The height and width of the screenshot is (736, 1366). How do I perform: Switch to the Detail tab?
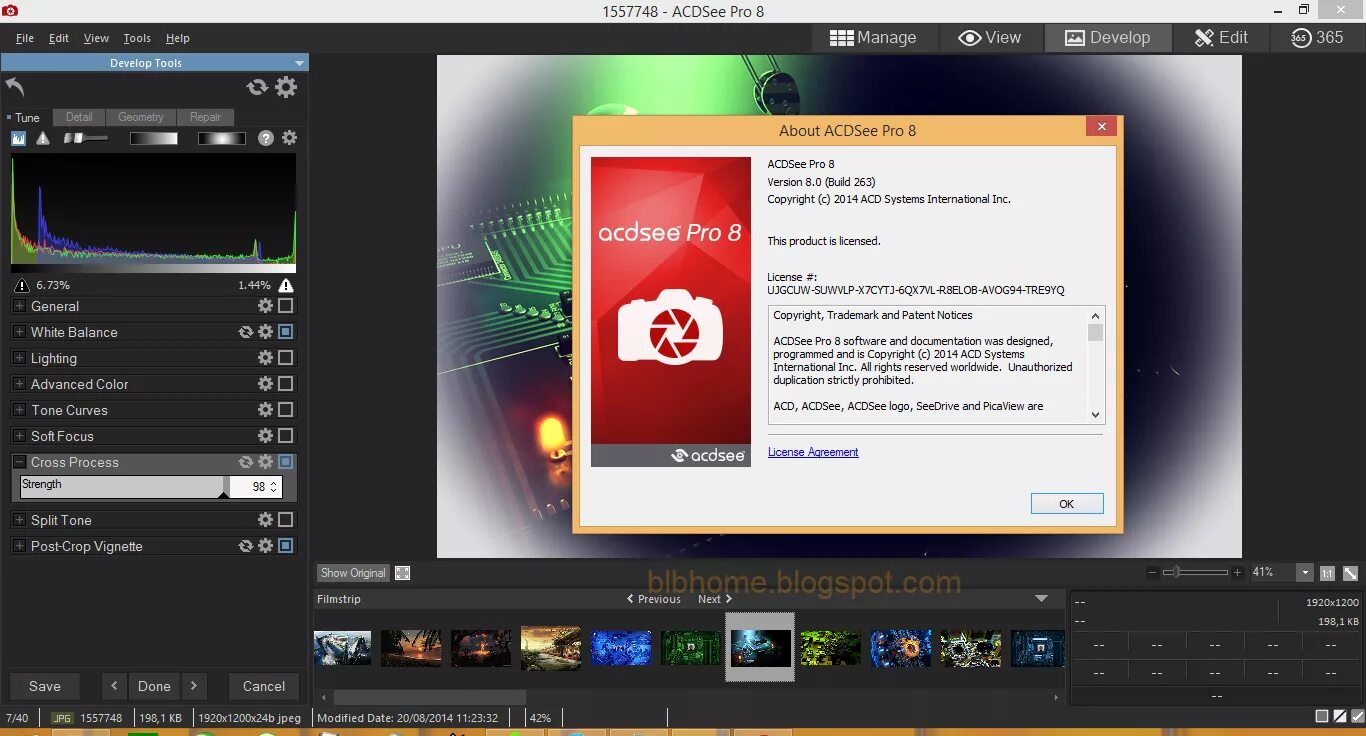point(79,117)
